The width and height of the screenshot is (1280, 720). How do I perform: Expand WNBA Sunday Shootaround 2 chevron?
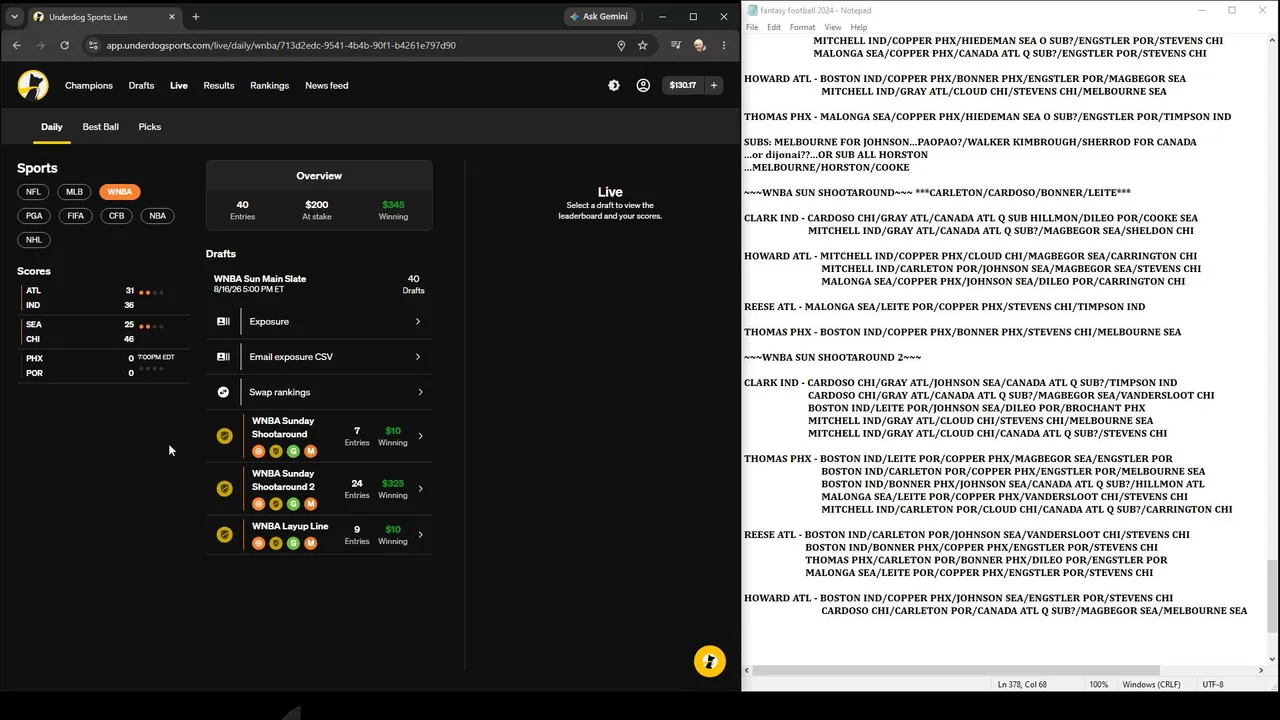coord(420,489)
